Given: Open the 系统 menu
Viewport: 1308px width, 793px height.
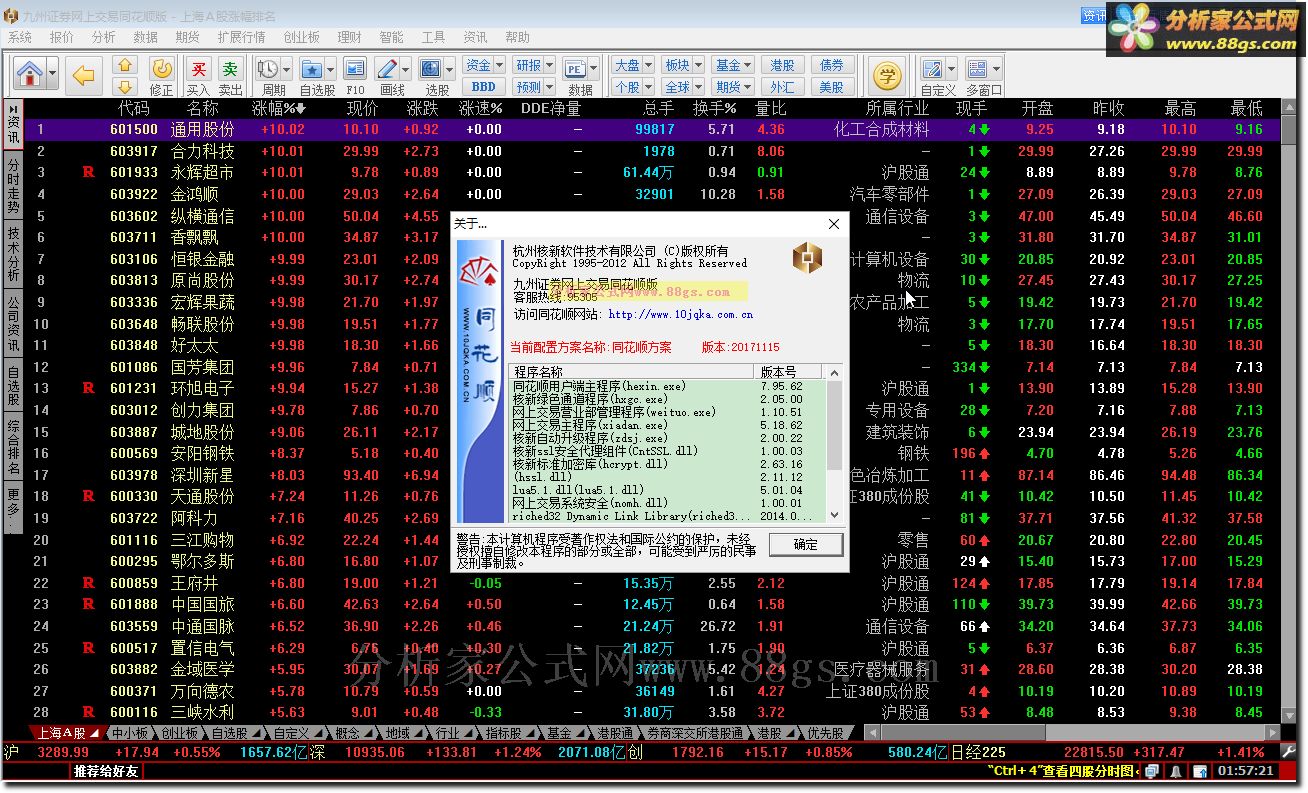Looking at the screenshot, I should [20, 37].
